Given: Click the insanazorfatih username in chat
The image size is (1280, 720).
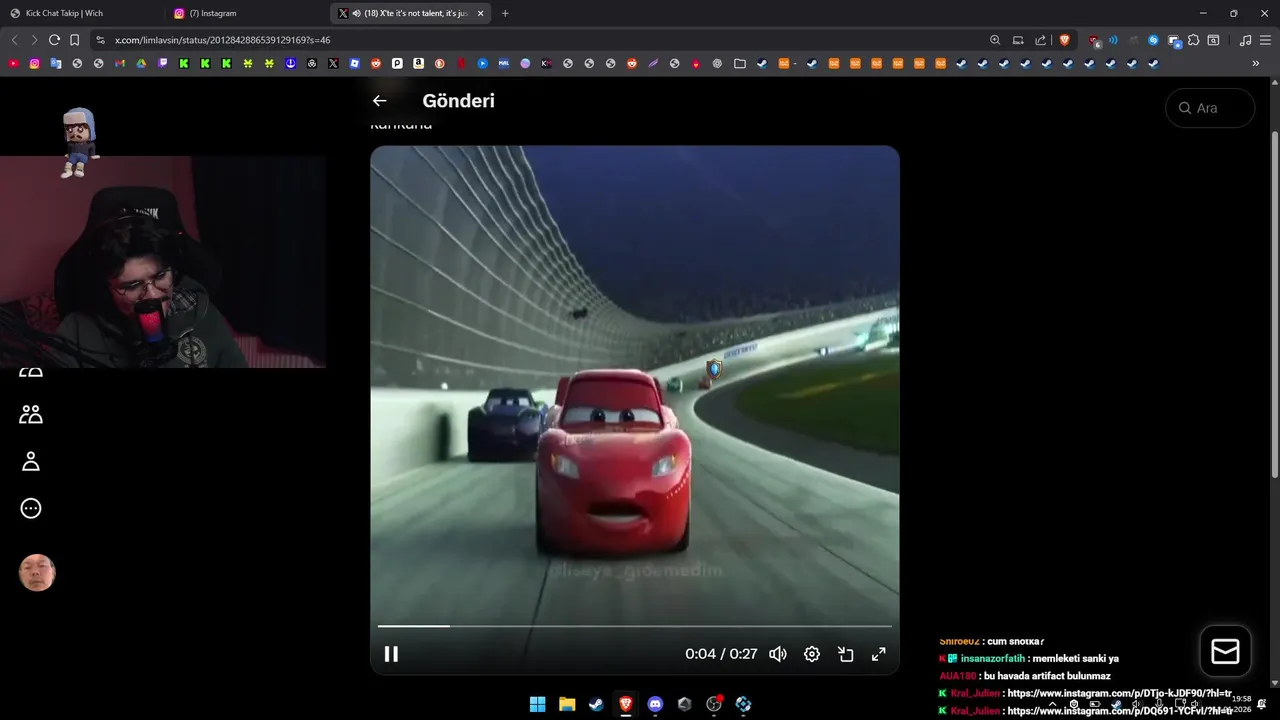Looking at the screenshot, I should click(992, 659).
